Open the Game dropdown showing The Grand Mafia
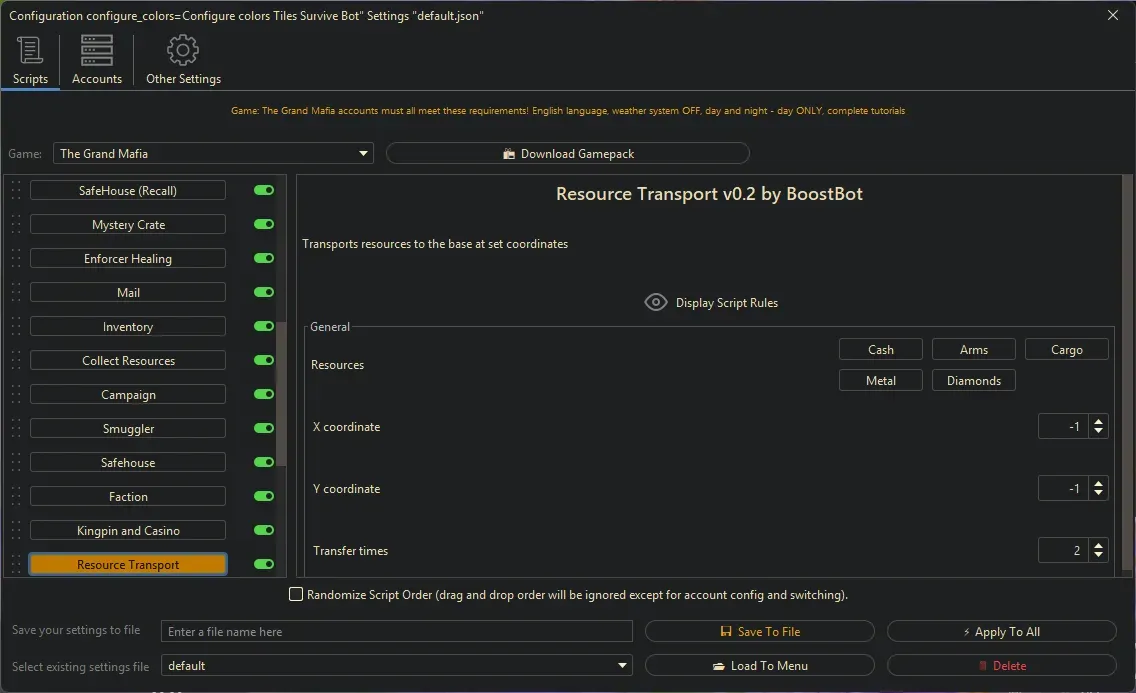The height and width of the screenshot is (693, 1136). (x=213, y=154)
